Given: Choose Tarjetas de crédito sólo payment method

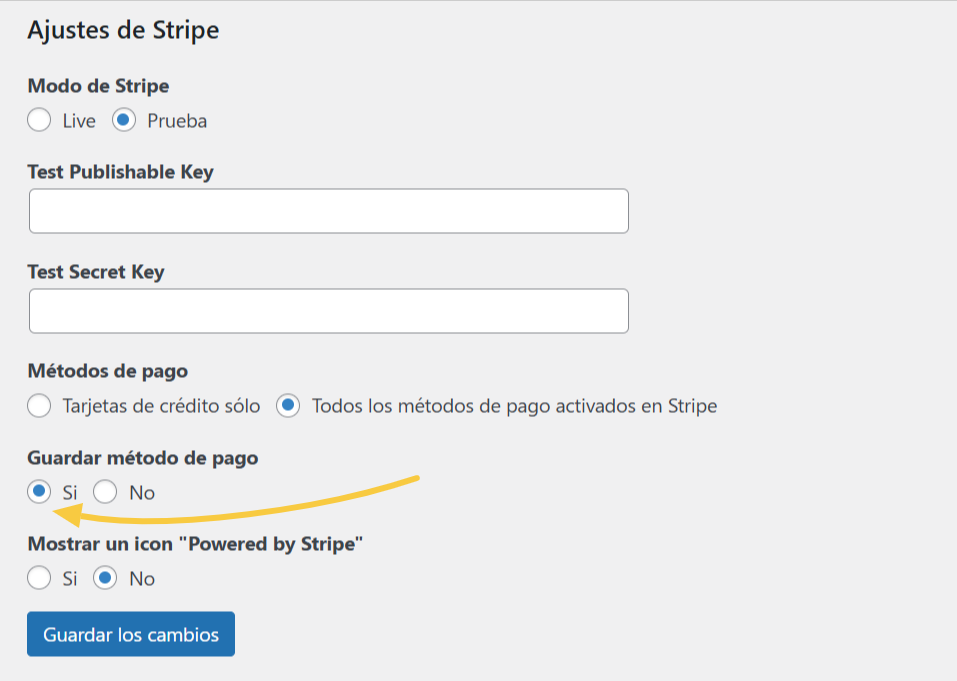Looking at the screenshot, I should pyautogui.click(x=38, y=406).
